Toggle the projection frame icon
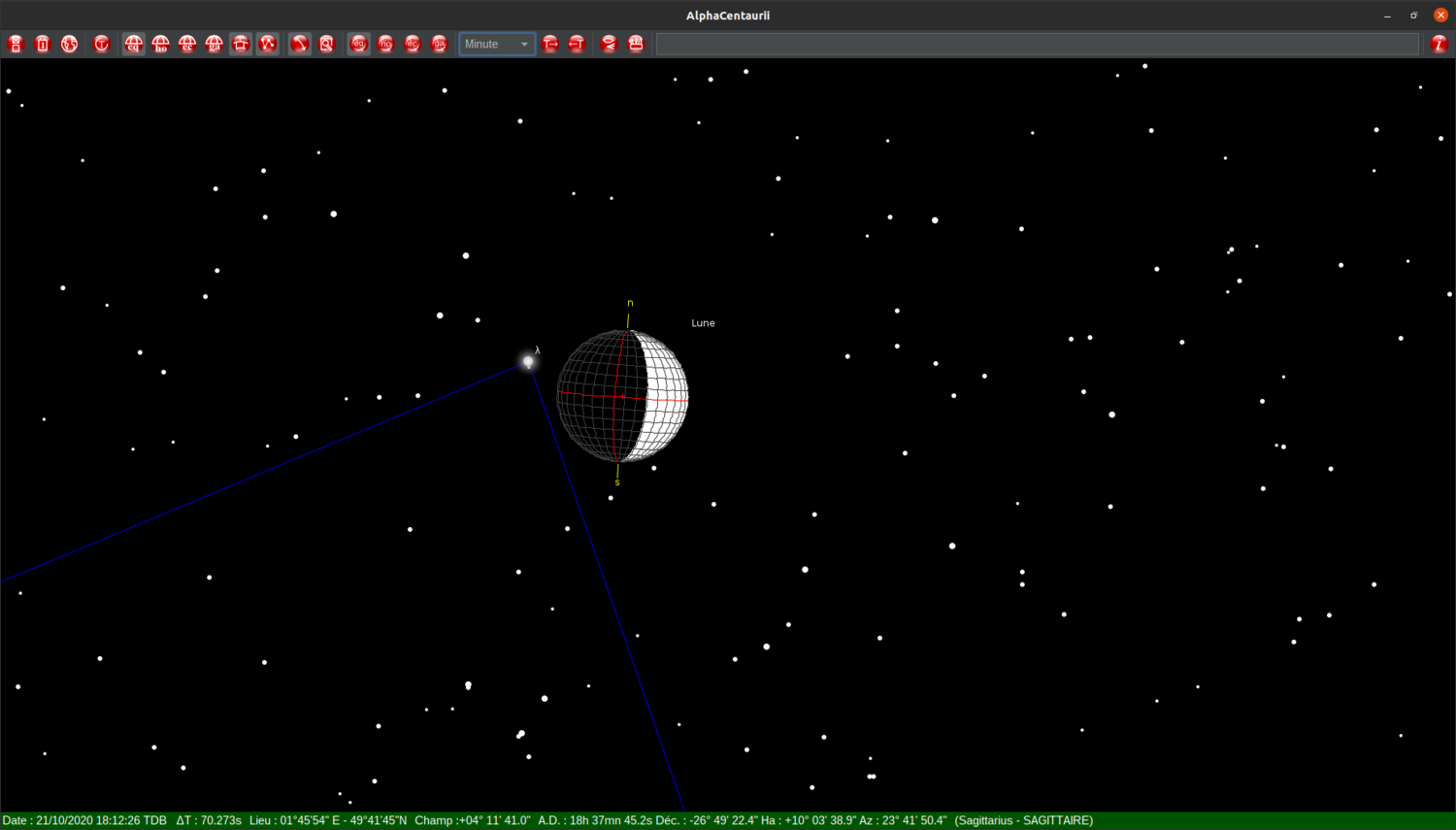Screen dimensions: 1456x830 click(x=241, y=43)
